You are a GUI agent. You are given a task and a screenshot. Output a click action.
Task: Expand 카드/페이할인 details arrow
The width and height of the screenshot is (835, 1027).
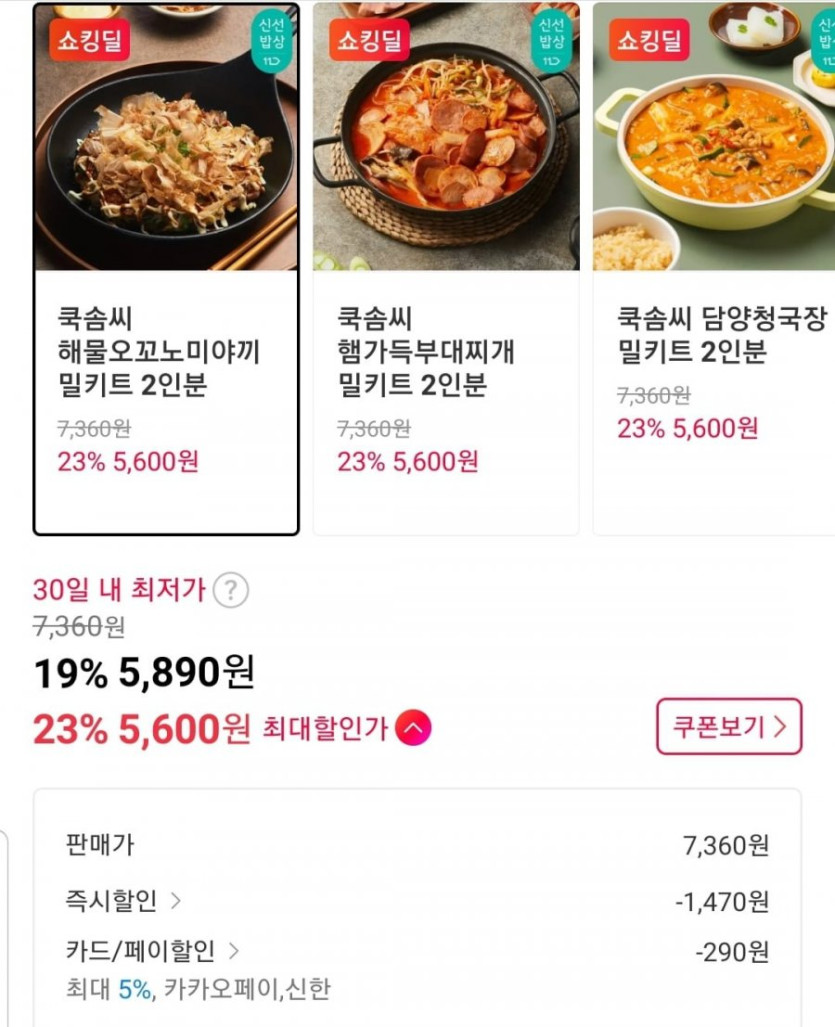pyautogui.click(x=234, y=951)
